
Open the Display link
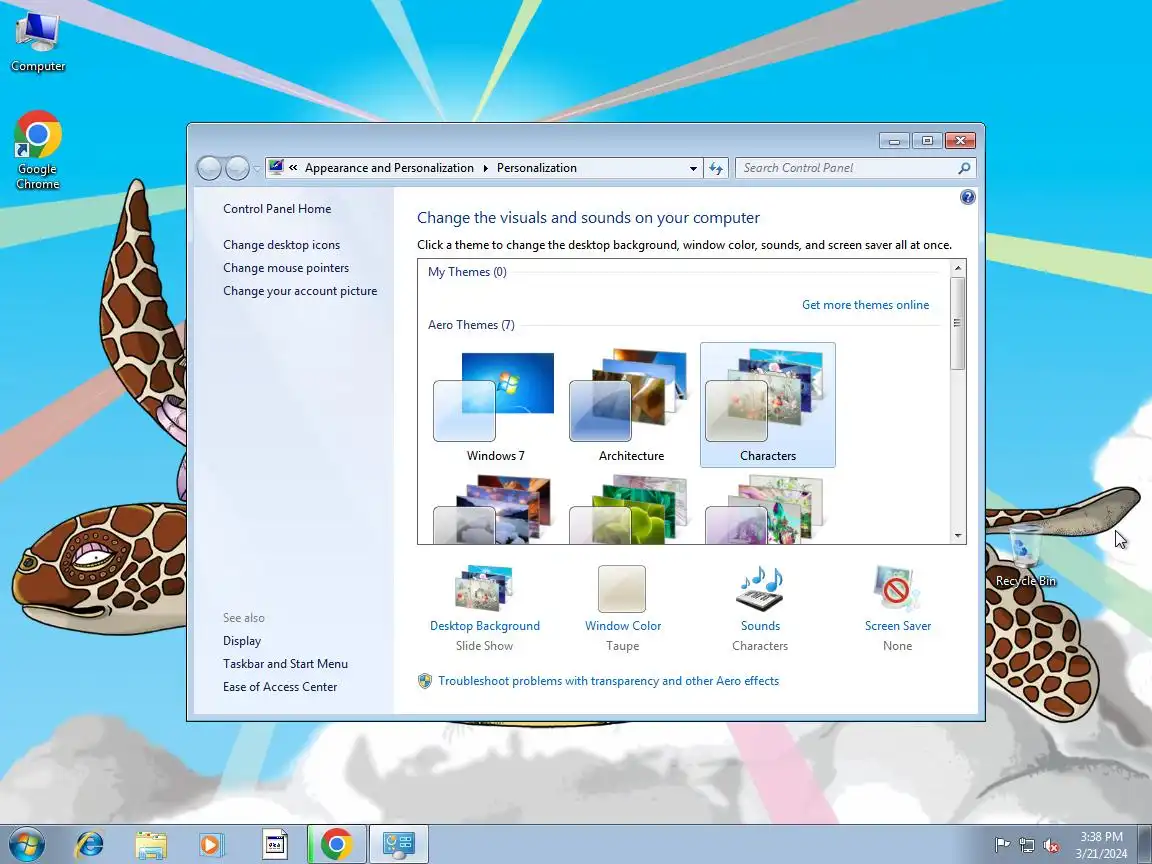point(242,641)
